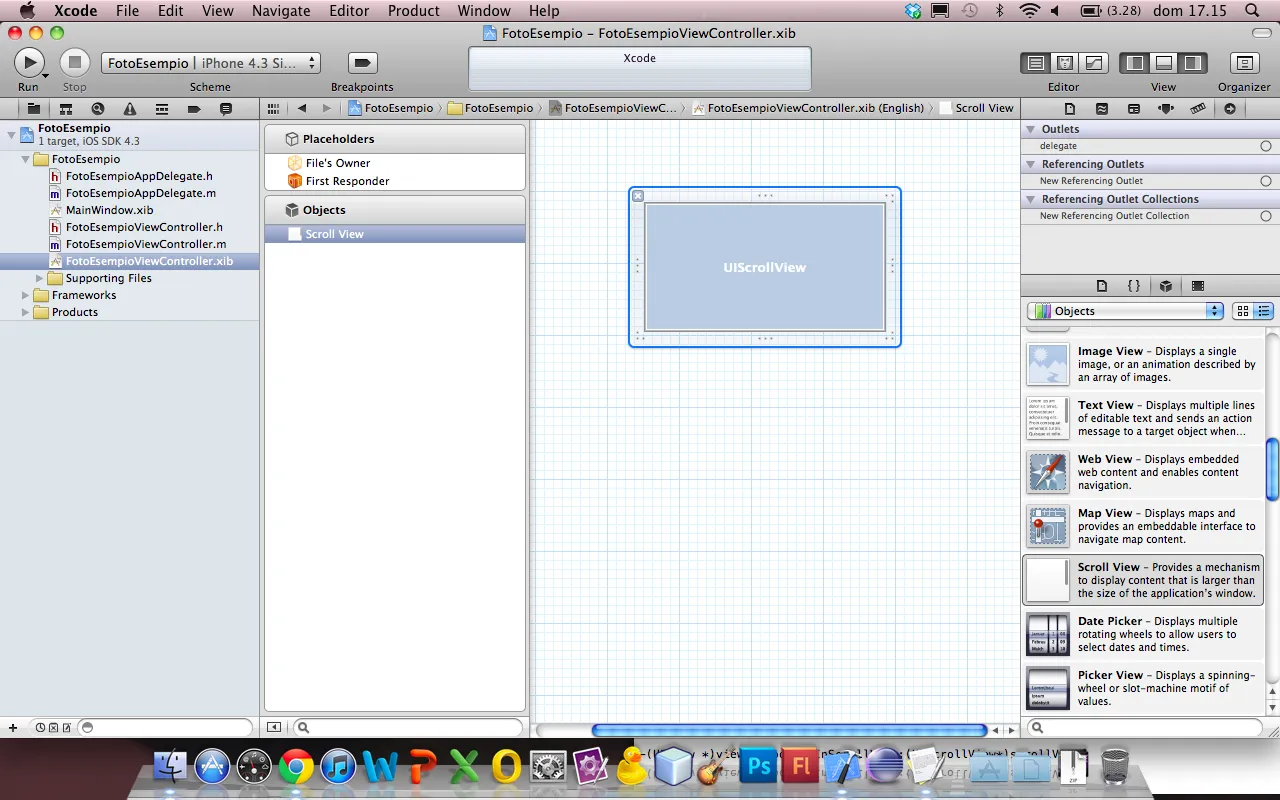The image size is (1280, 800).
Task: Switch to the Assistant editor
Action: 1064,63
